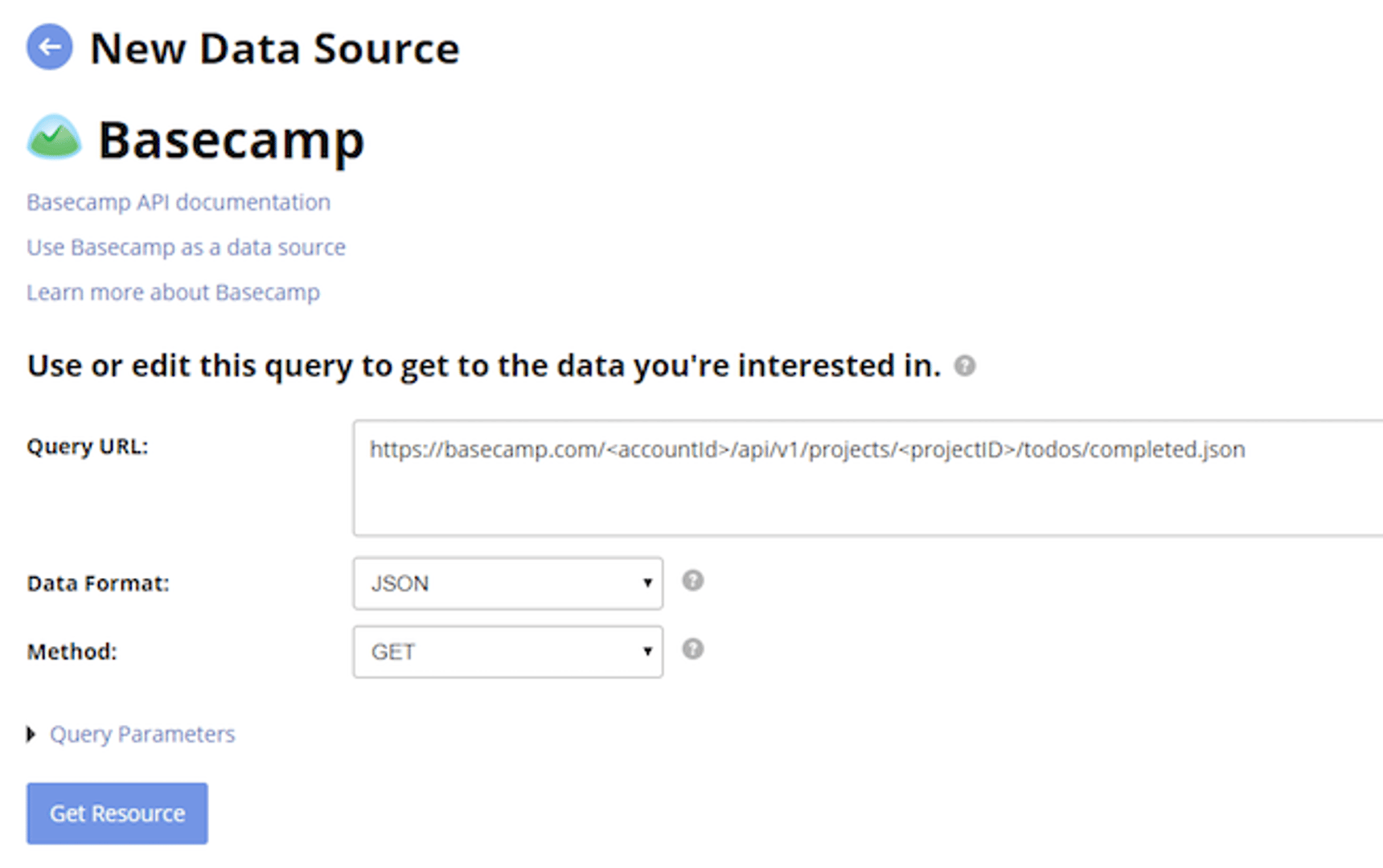
Task: Select the New Data Source heading area
Action: [x=274, y=48]
